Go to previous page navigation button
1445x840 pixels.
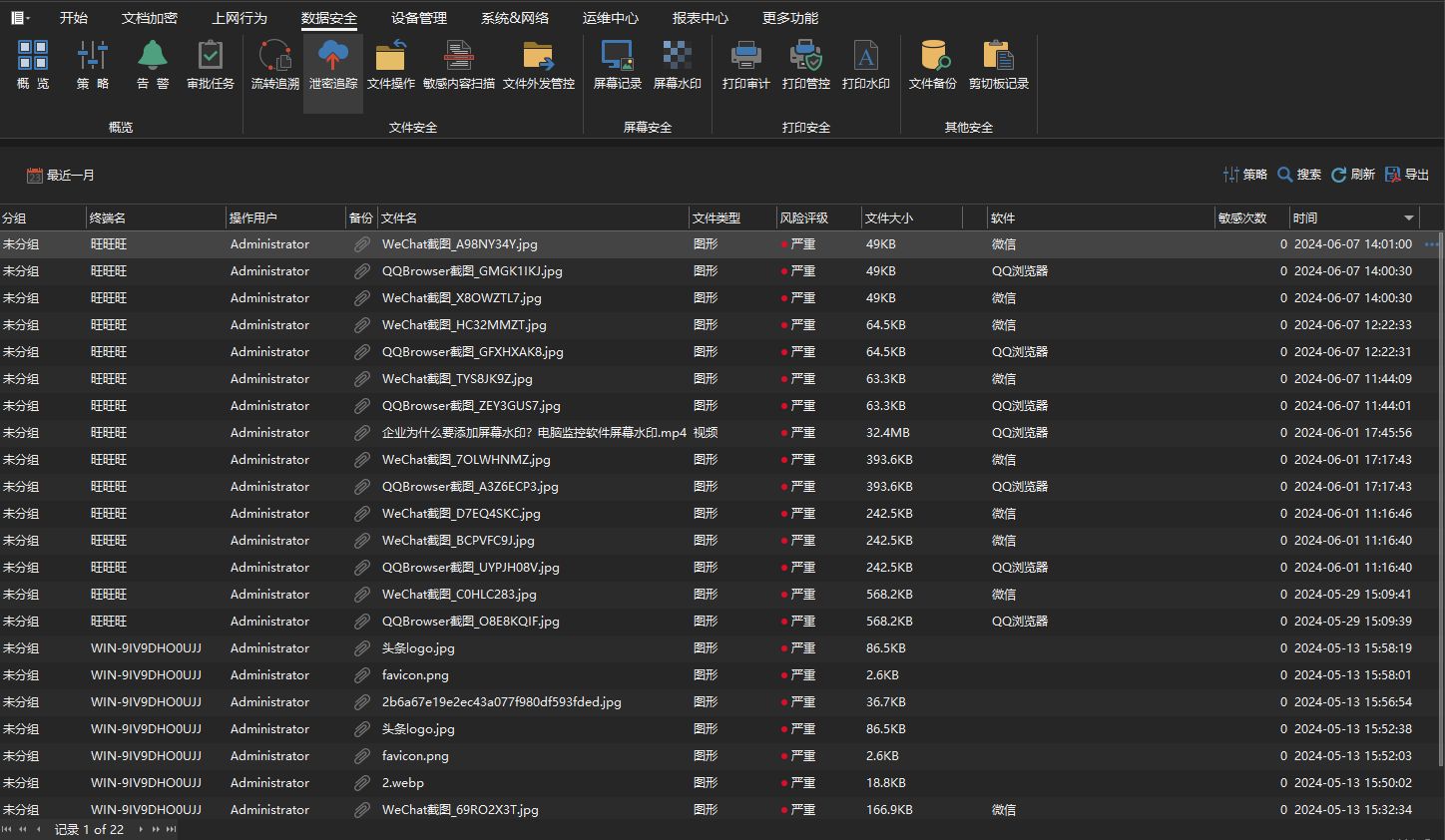tap(22, 829)
